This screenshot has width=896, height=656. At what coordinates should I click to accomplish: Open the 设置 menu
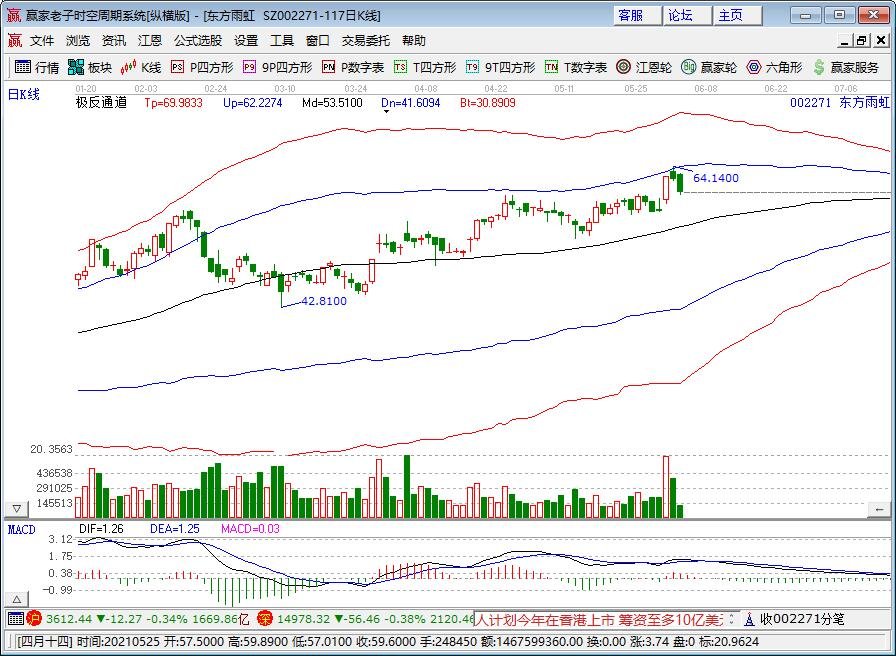[x=246, y=41]
